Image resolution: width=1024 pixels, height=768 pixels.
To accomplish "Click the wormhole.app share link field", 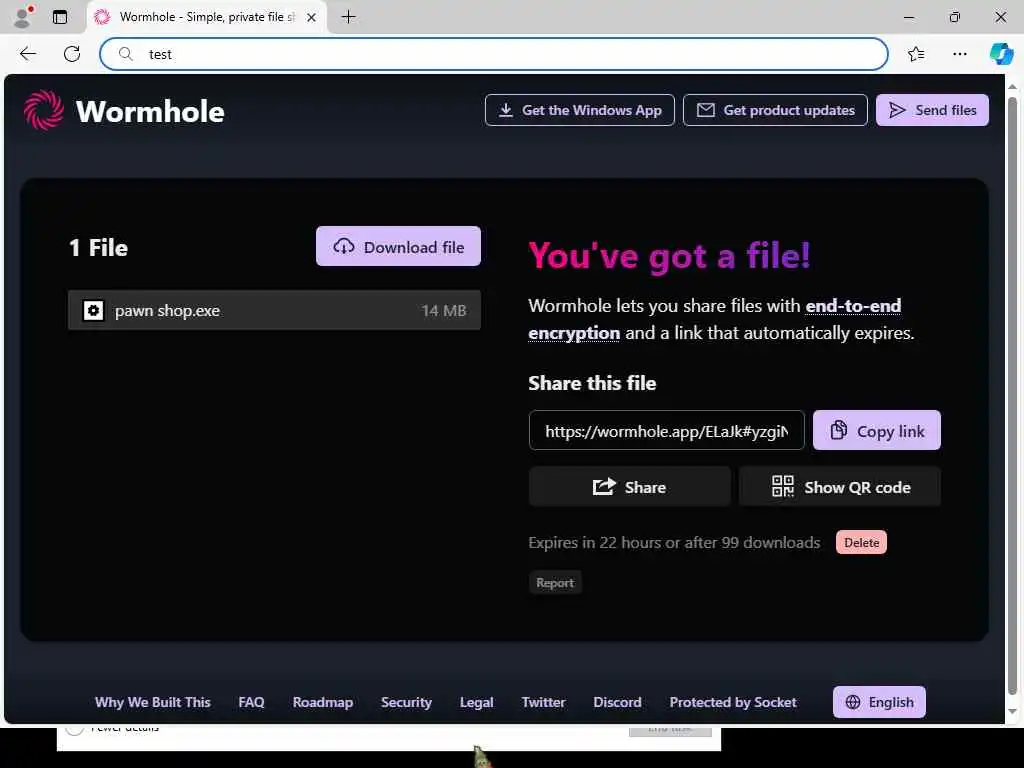I will (x=666, y=431).
